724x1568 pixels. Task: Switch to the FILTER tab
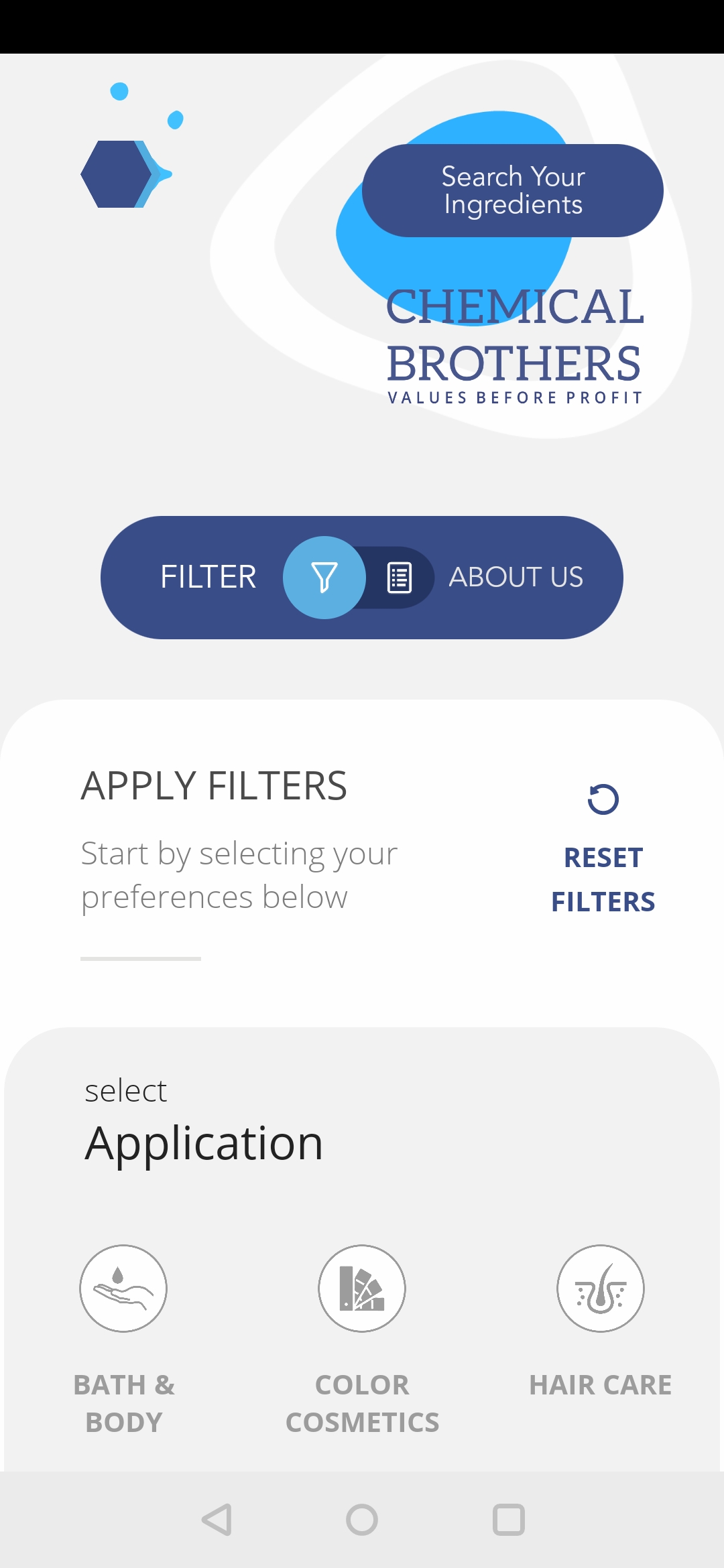point(208,577)
